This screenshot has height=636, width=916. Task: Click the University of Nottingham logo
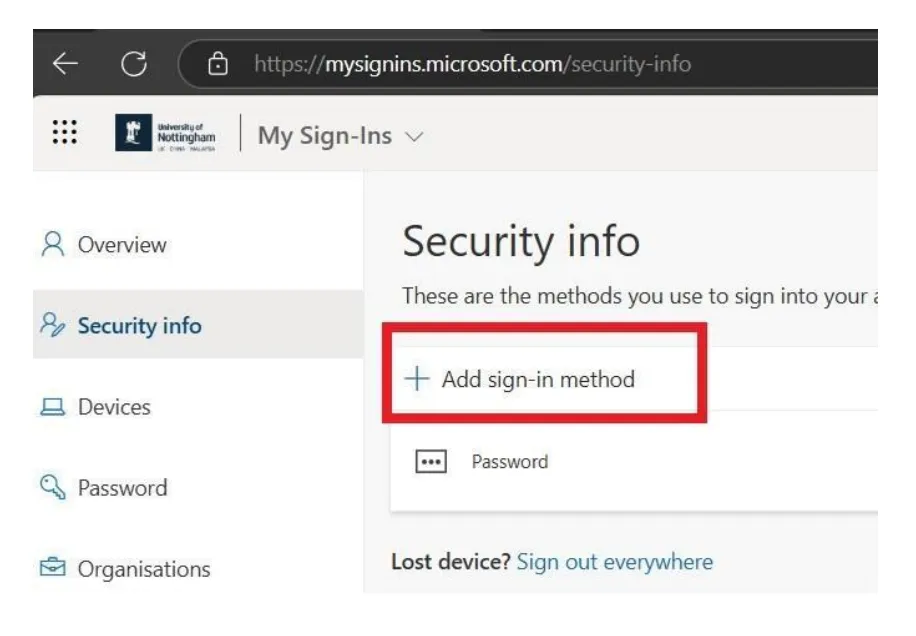coord(165,133)
